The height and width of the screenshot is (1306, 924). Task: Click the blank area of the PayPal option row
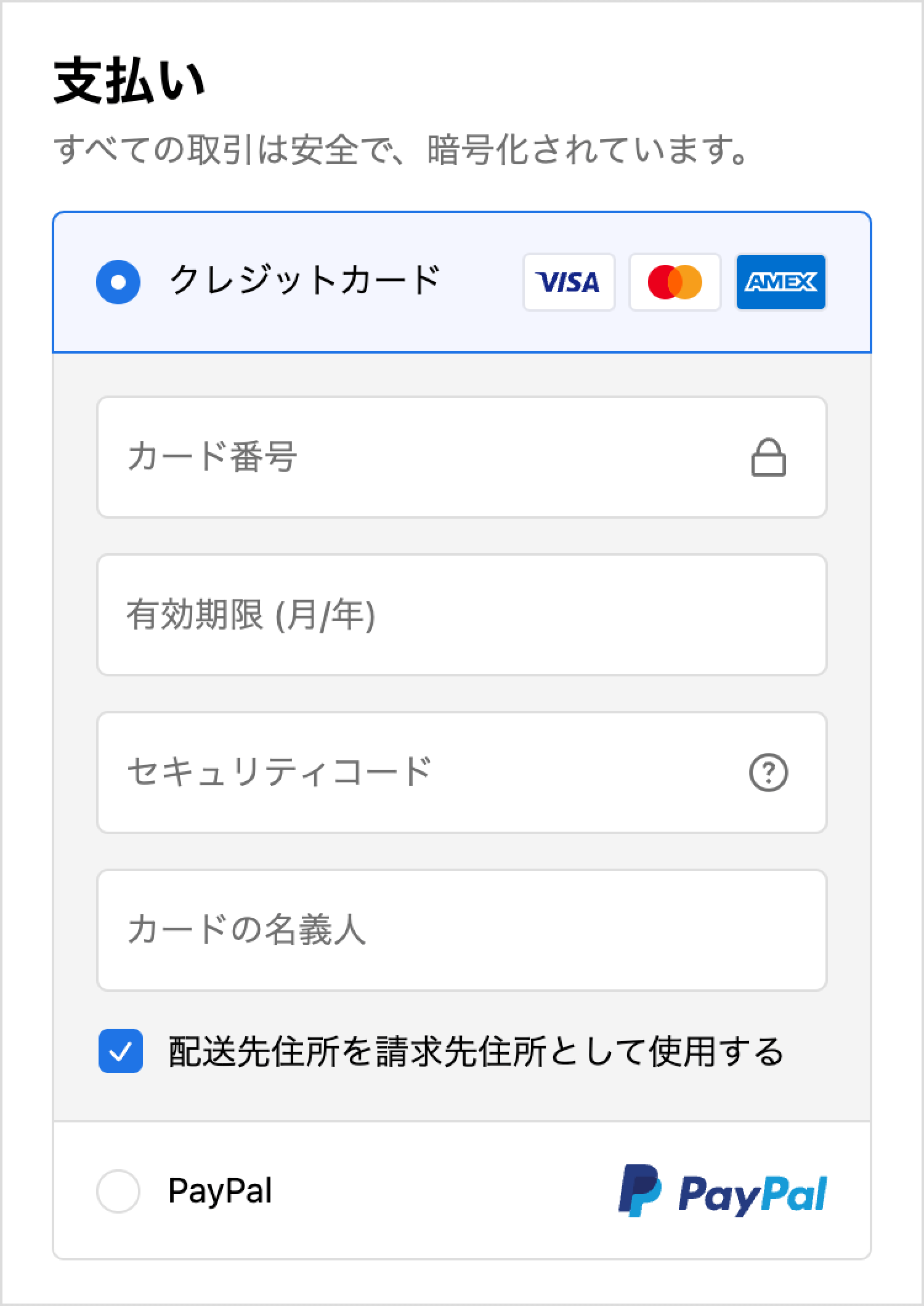[x=444, y=1191]
